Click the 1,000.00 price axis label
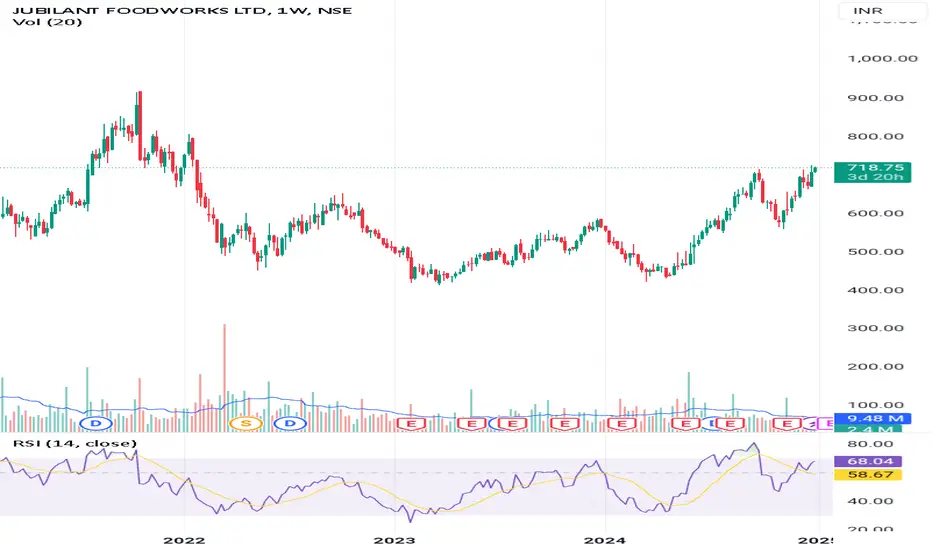Image resolution: width=932 pixels, height=550 pixels. coord(882,58)
